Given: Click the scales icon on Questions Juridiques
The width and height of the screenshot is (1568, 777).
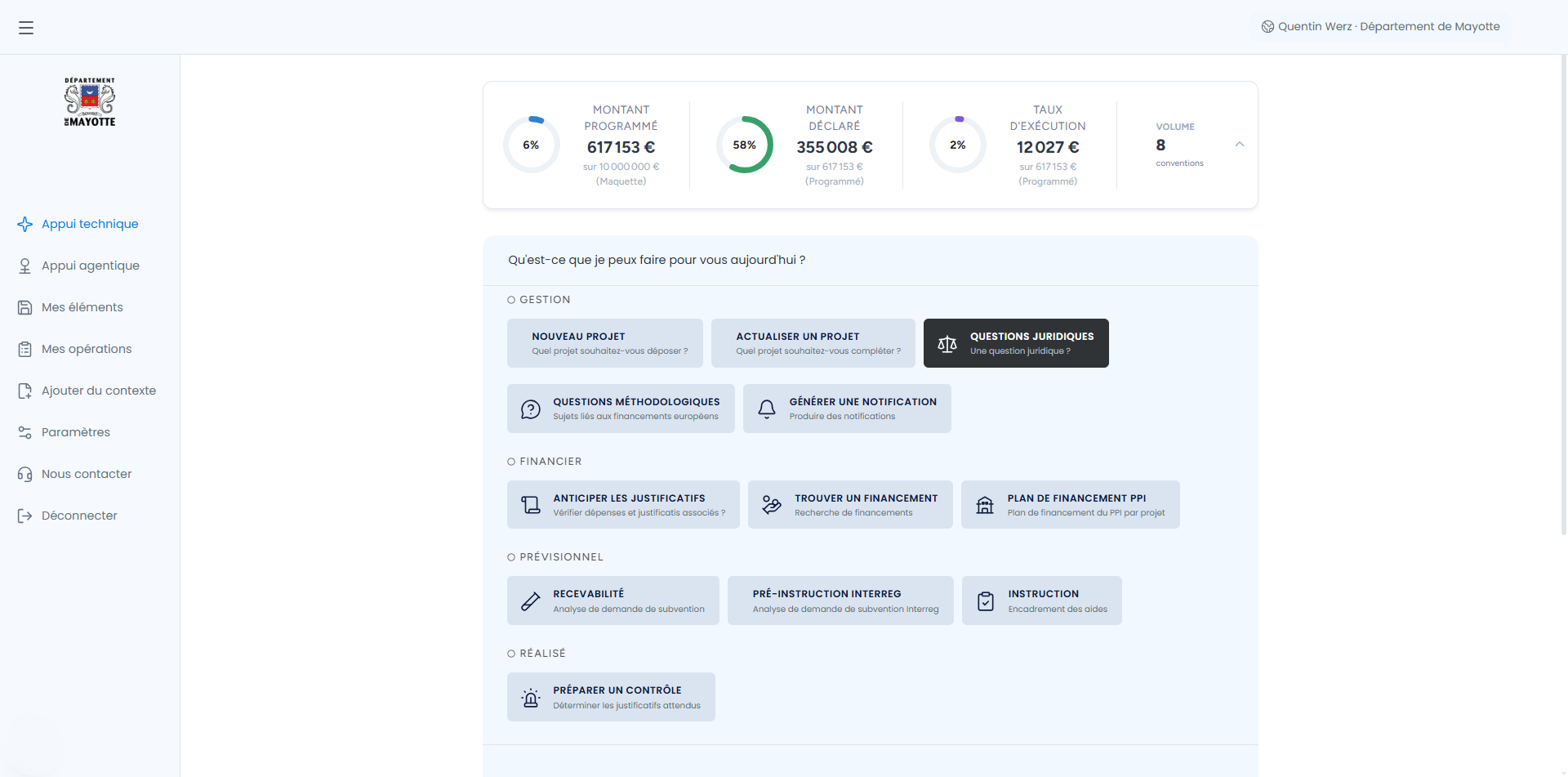Looking at the screenshot, I should (947, 344).
